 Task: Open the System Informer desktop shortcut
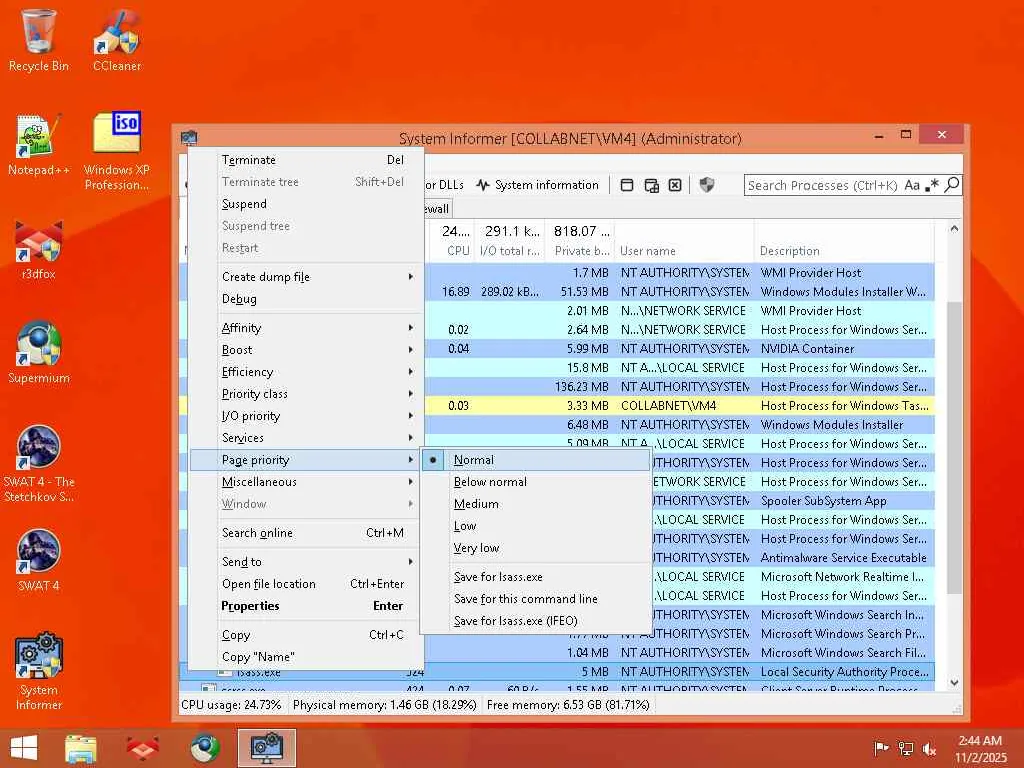(x=39, y=671)
